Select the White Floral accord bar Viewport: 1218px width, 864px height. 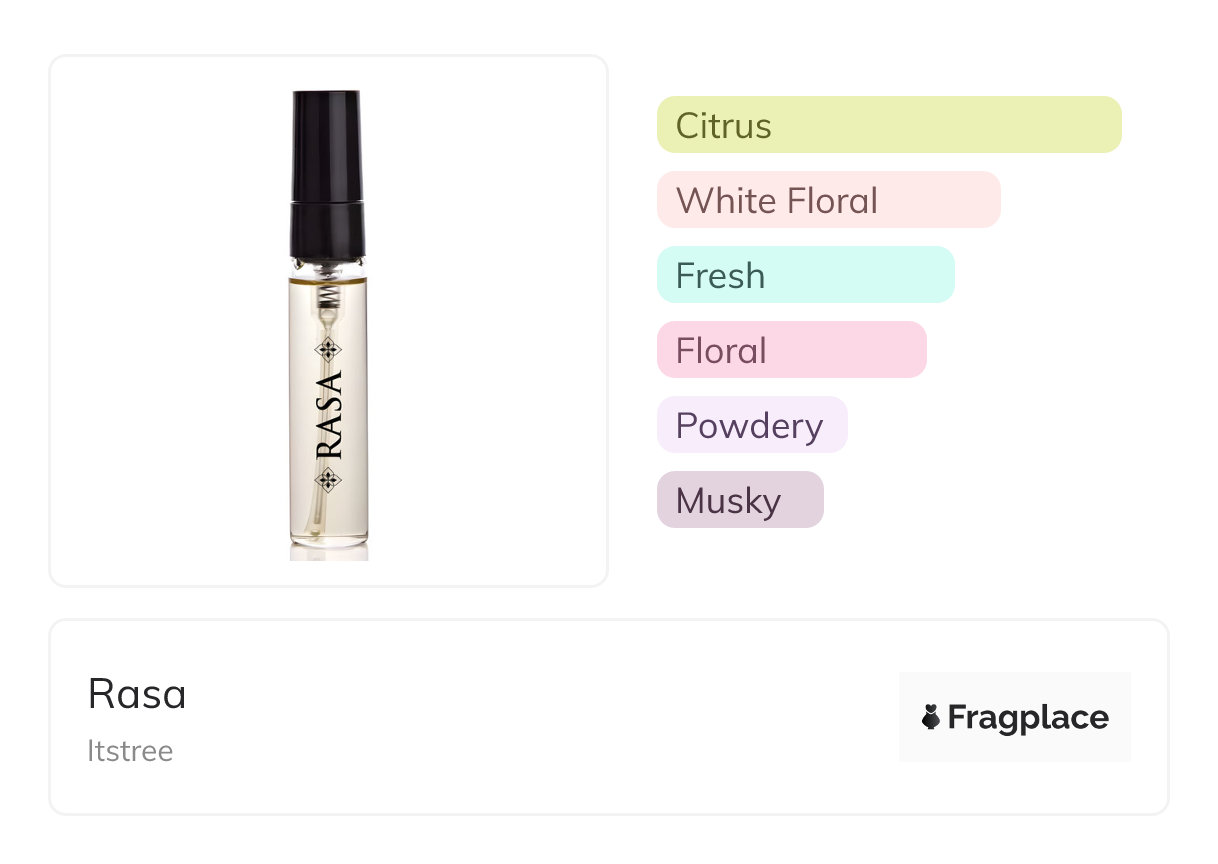click(x=828, y=200)
